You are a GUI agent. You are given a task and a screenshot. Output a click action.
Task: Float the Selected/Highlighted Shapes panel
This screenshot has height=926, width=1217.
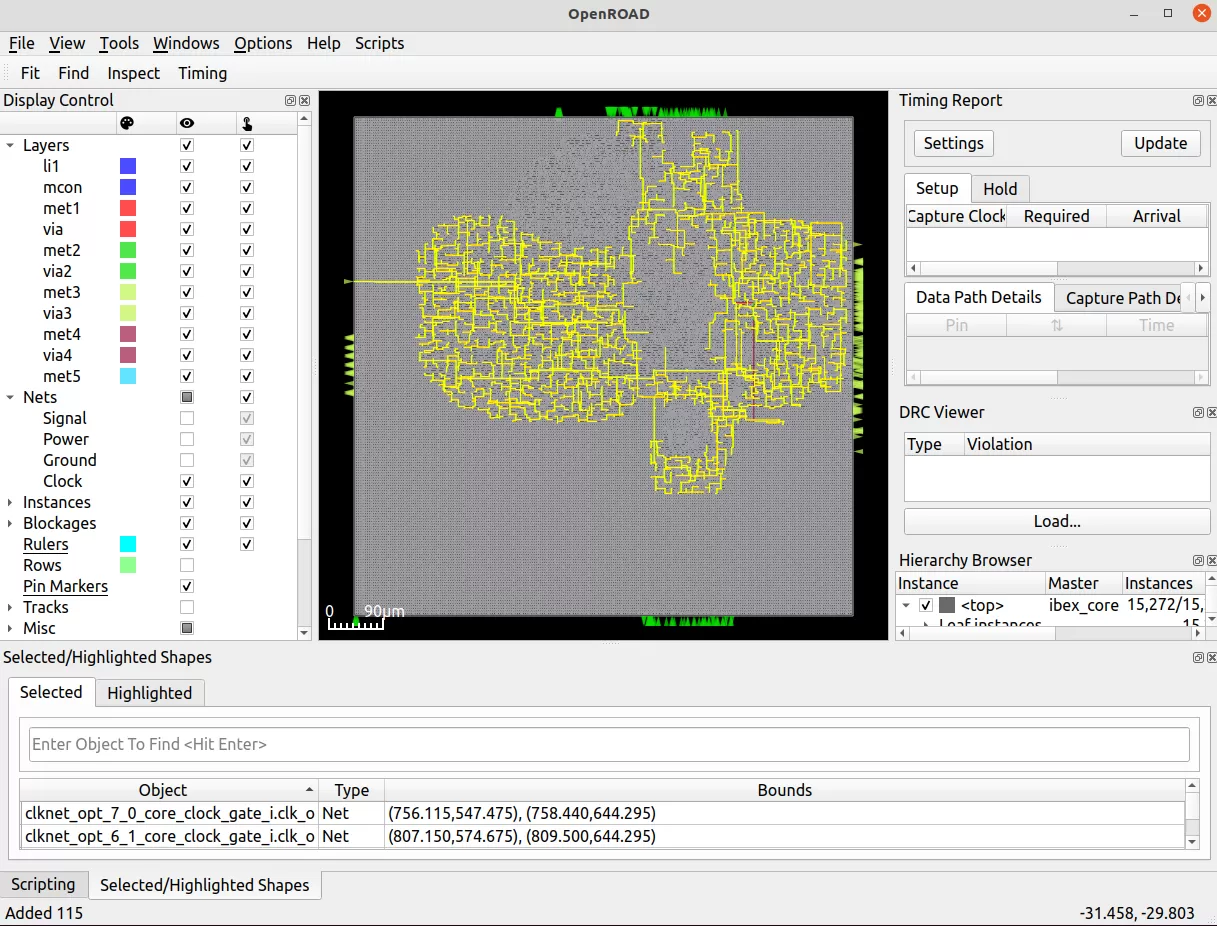pyautogui.click(x=1198, y=657)
